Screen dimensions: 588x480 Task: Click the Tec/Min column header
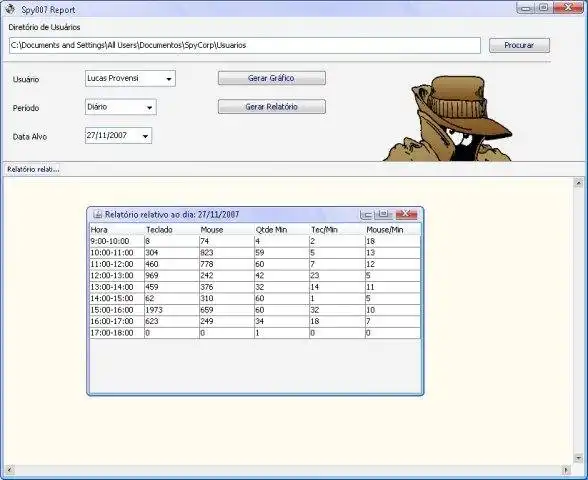click(337, 230)
